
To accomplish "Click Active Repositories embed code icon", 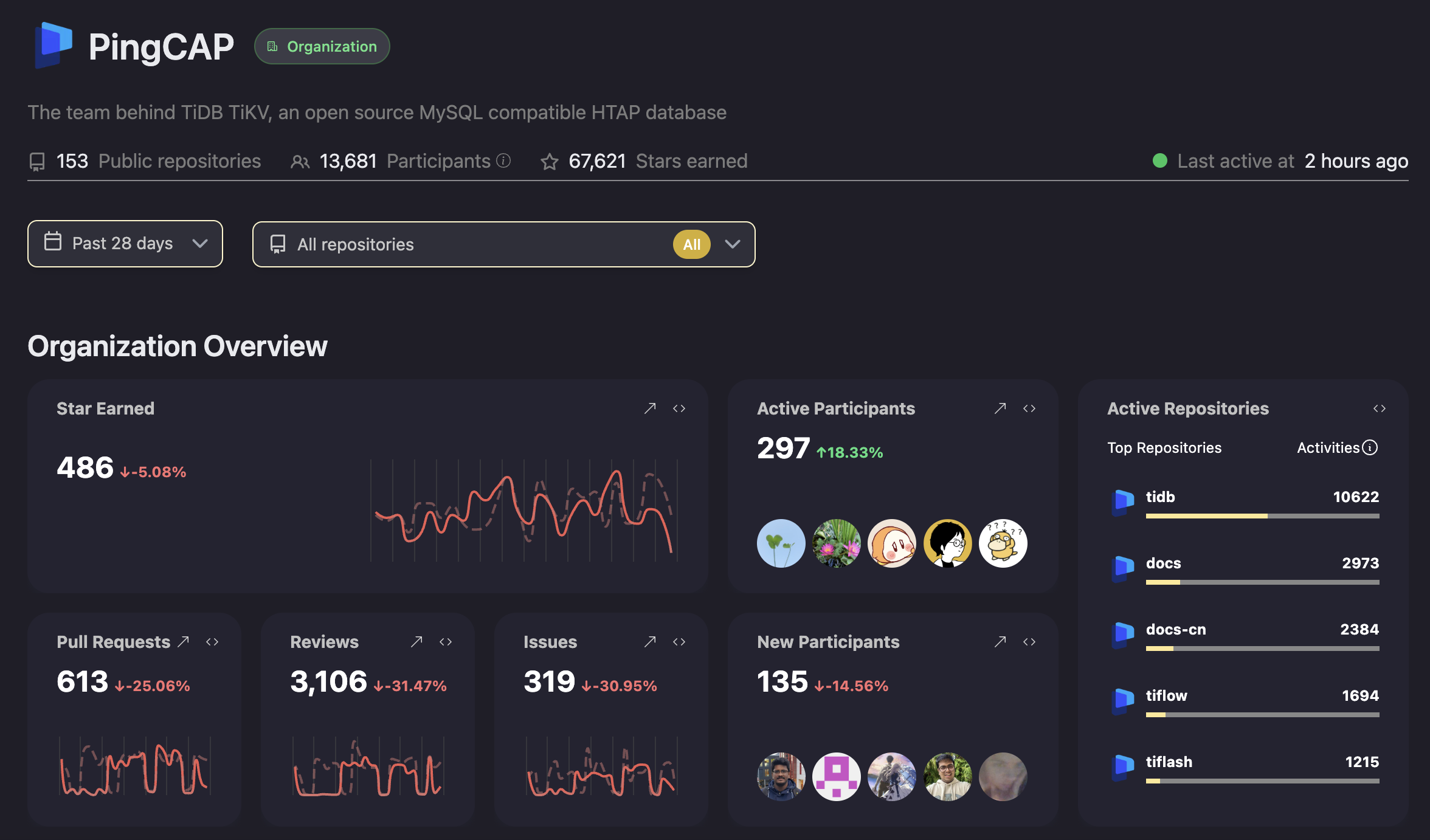I will coord(1380,408).
